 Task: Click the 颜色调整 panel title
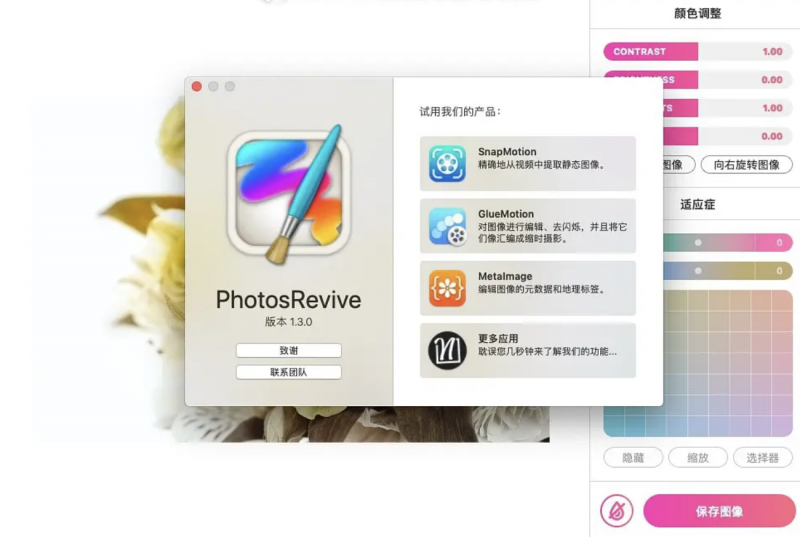pos(697,13)
